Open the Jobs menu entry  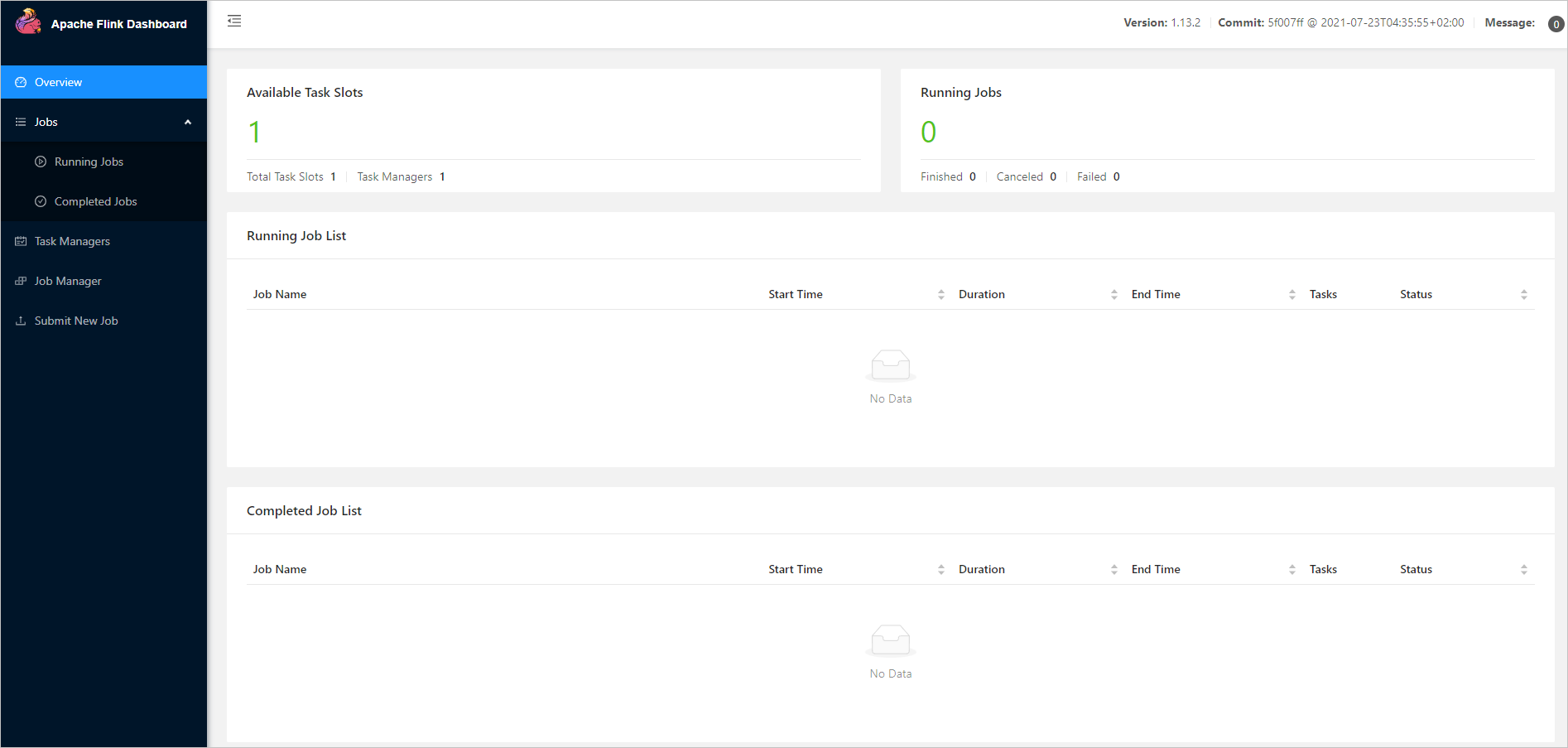tap(46, 122)
